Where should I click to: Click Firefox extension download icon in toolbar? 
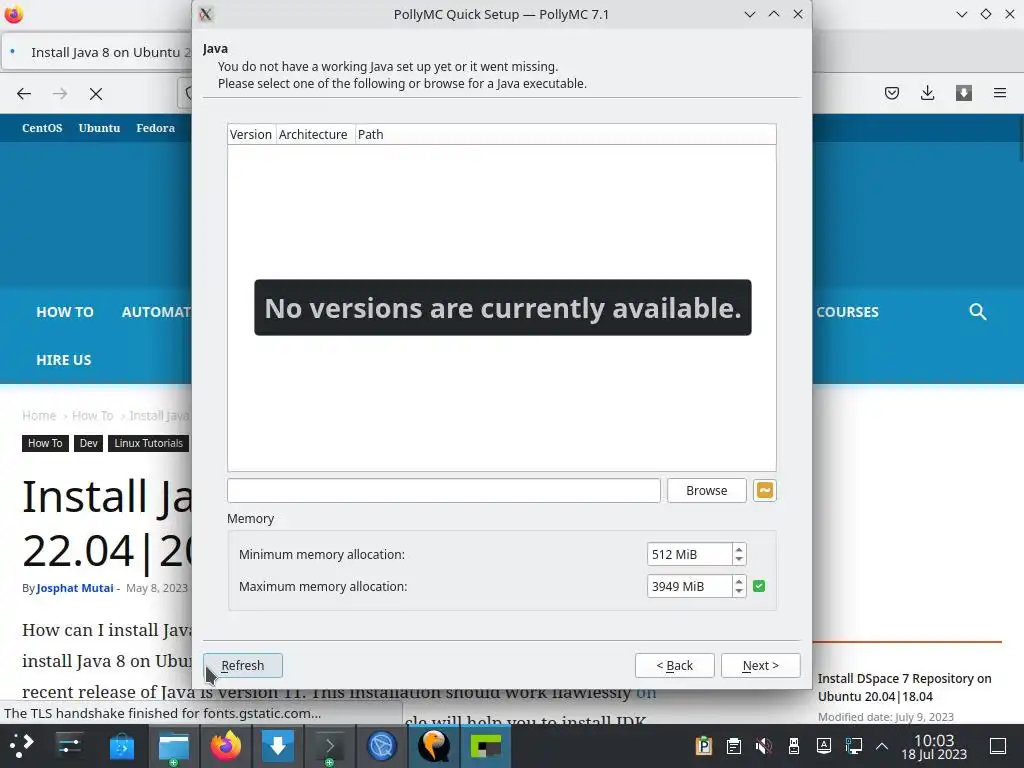964,93
